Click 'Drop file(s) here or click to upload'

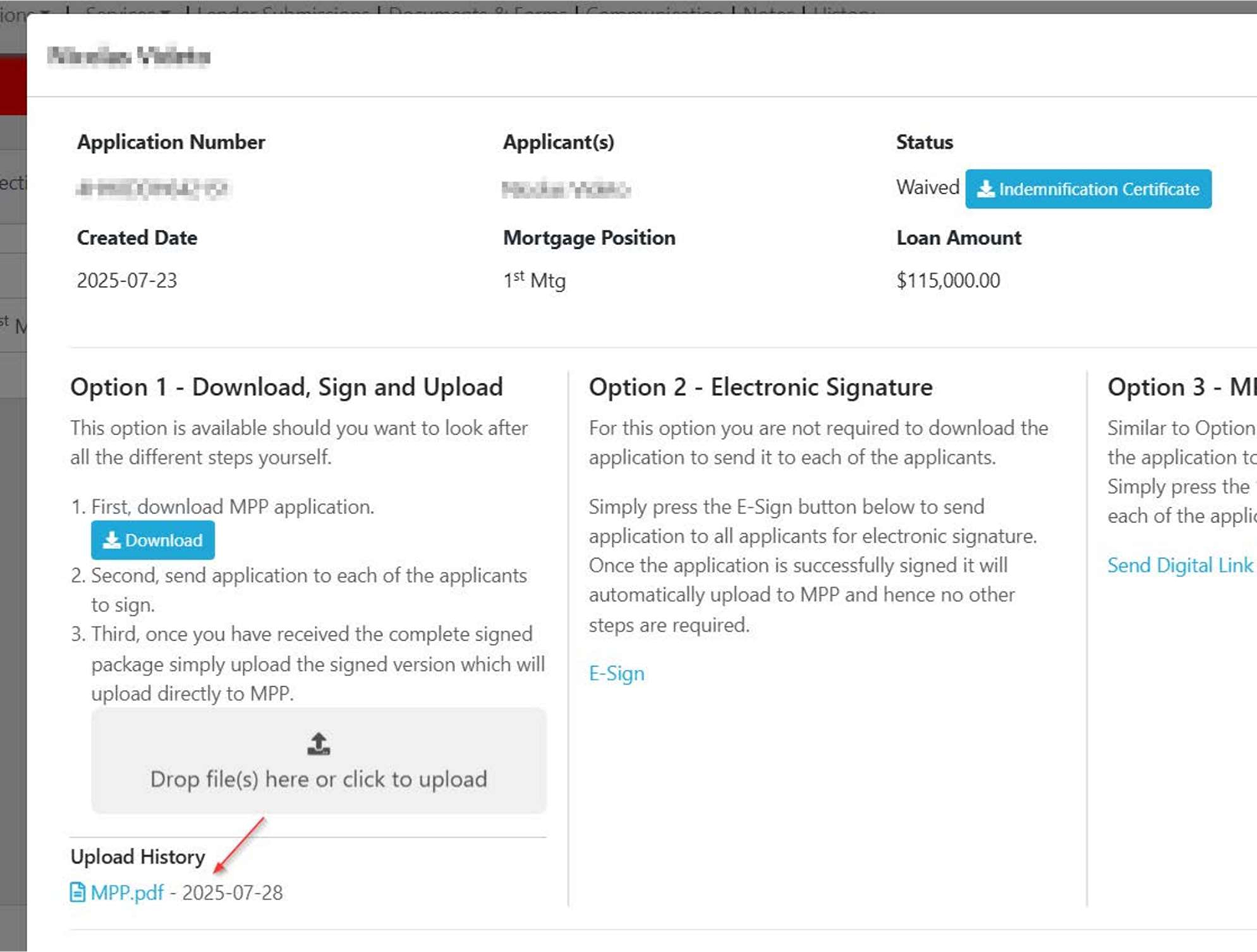click(x=318, y=779)
